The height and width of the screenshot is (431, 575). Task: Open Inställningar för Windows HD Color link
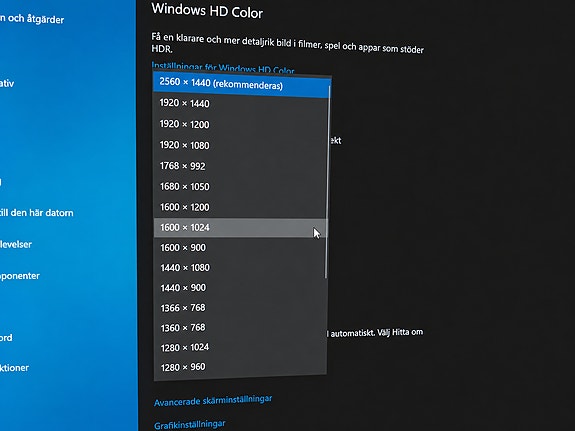click(223, 68)
